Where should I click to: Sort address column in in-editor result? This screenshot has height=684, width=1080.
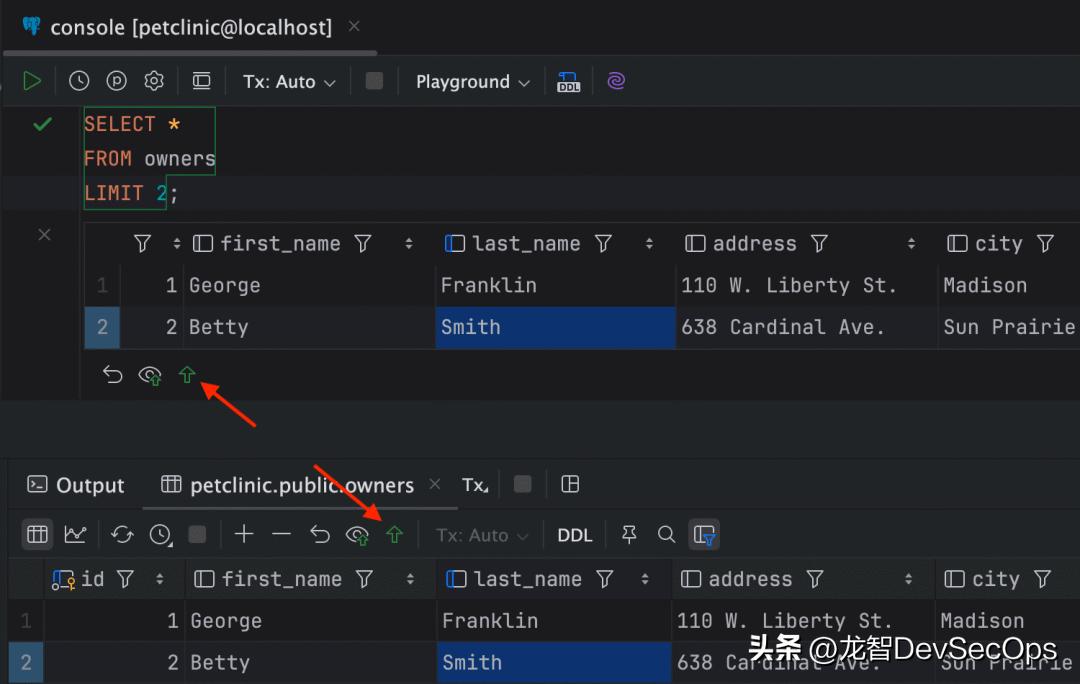click(911, 243)
